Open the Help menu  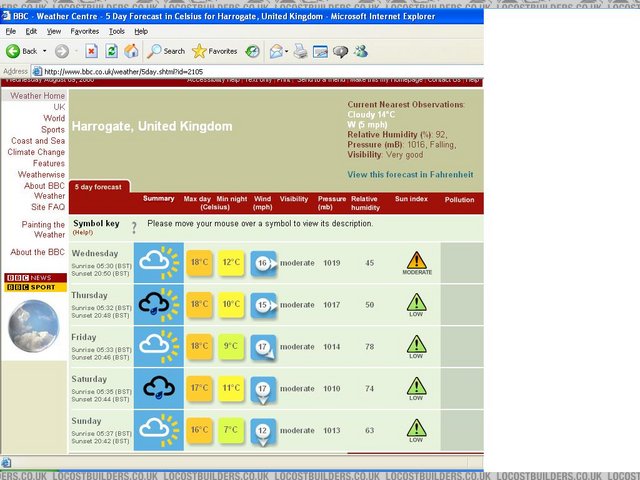tap(141, 31)
